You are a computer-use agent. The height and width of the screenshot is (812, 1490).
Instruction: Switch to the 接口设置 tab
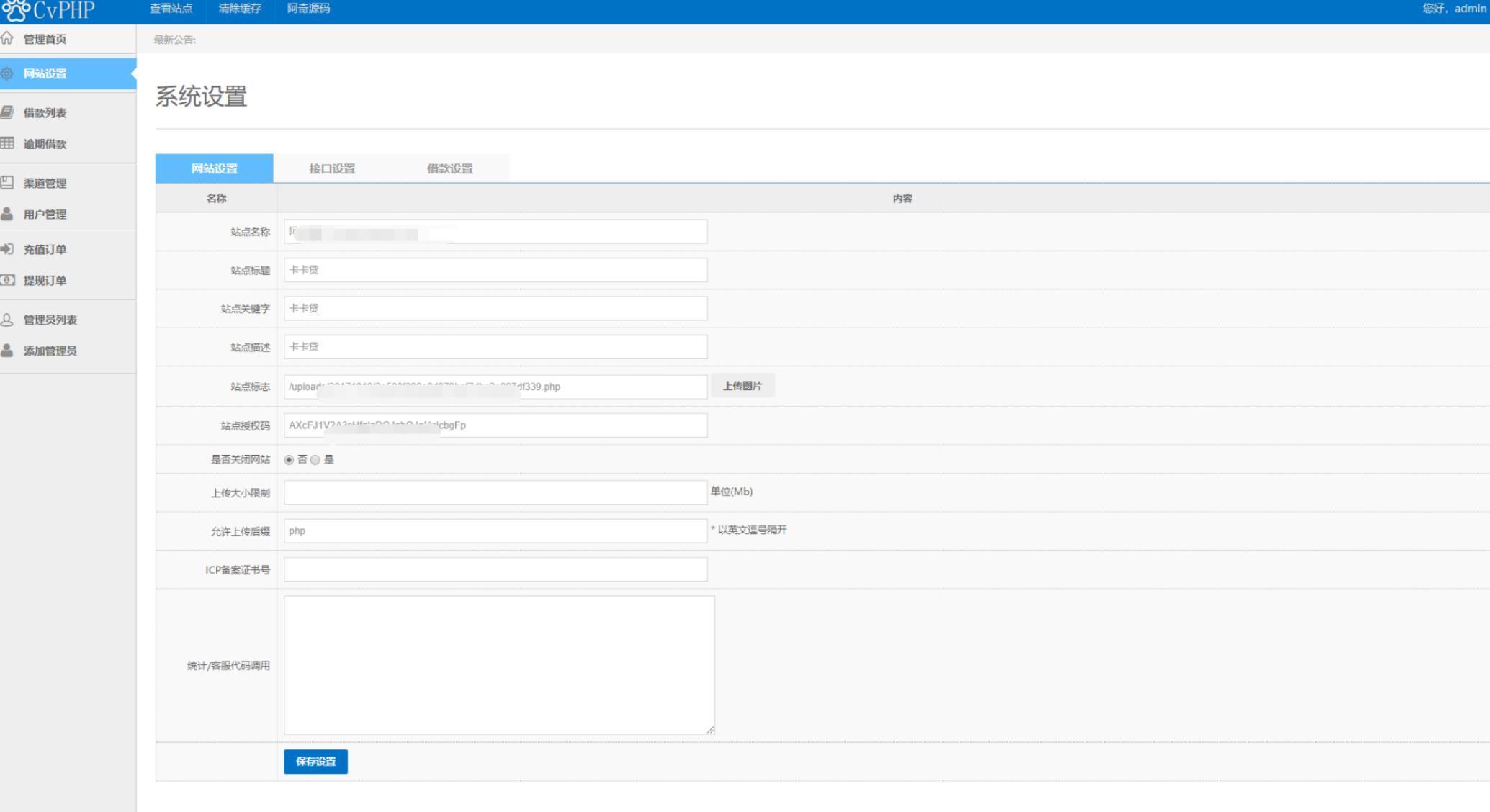[332, 168]
